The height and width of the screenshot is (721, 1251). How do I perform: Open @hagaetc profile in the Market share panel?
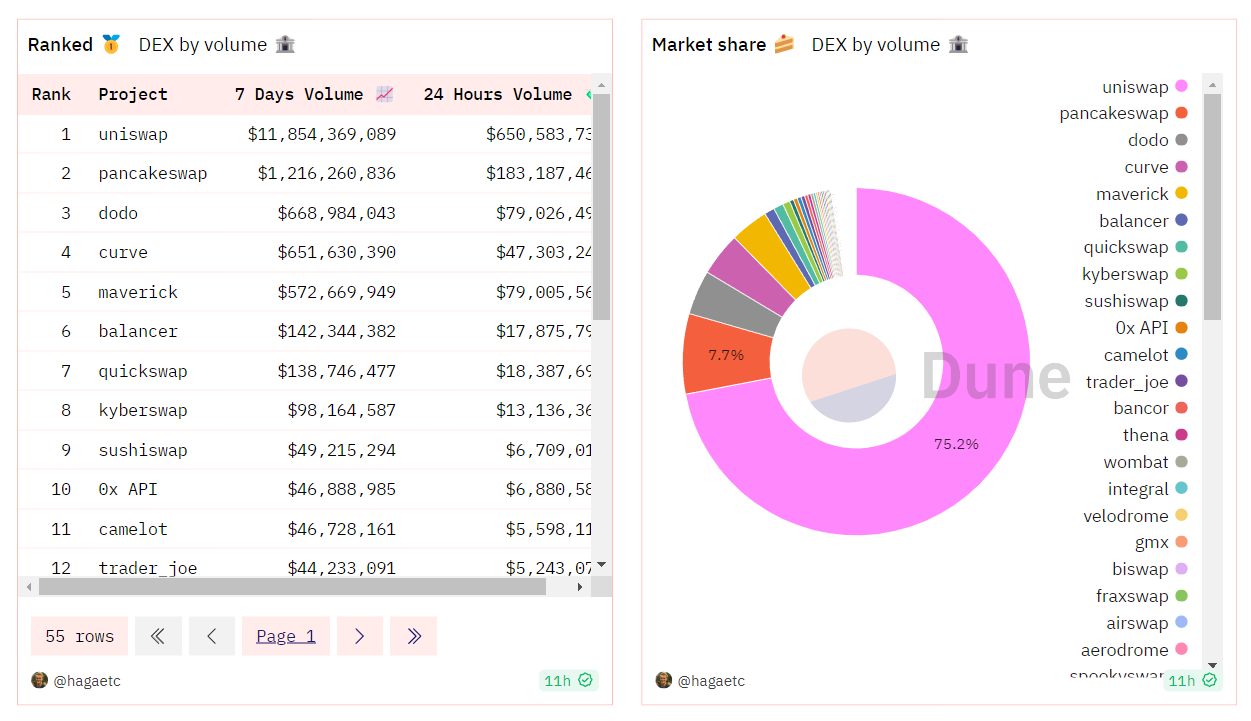coord(711,681)
